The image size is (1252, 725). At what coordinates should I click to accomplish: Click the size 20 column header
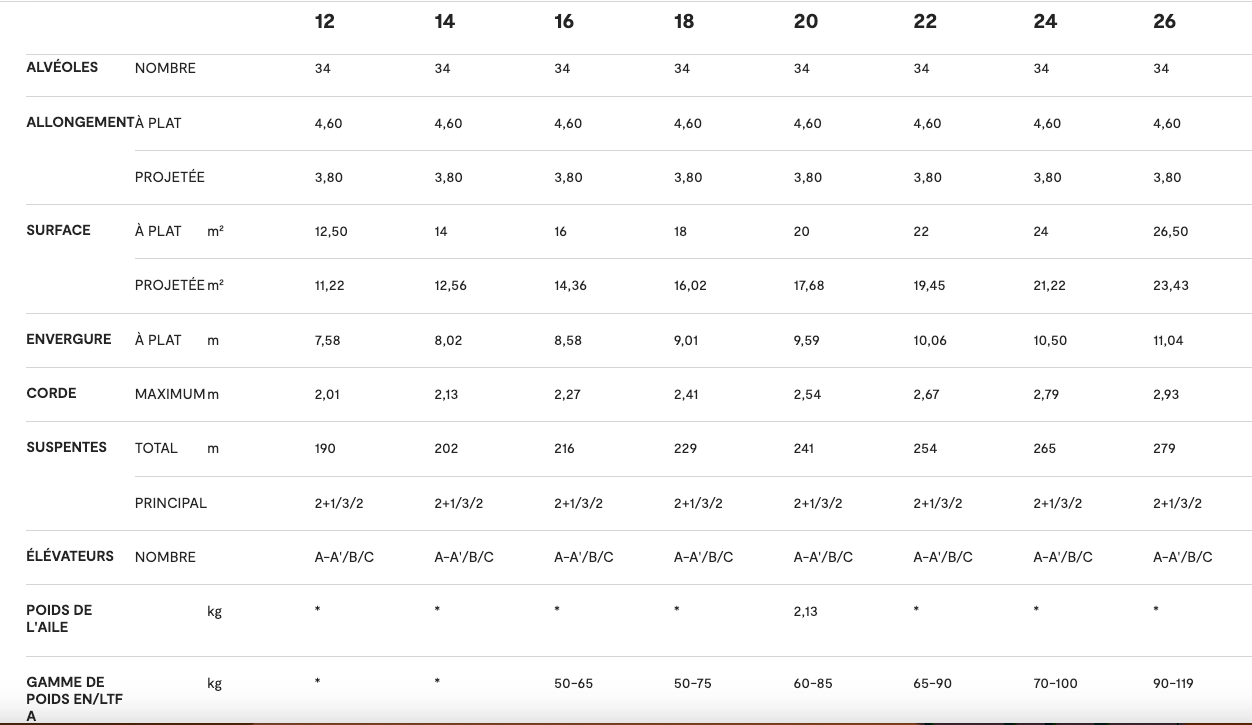(805, 22)
